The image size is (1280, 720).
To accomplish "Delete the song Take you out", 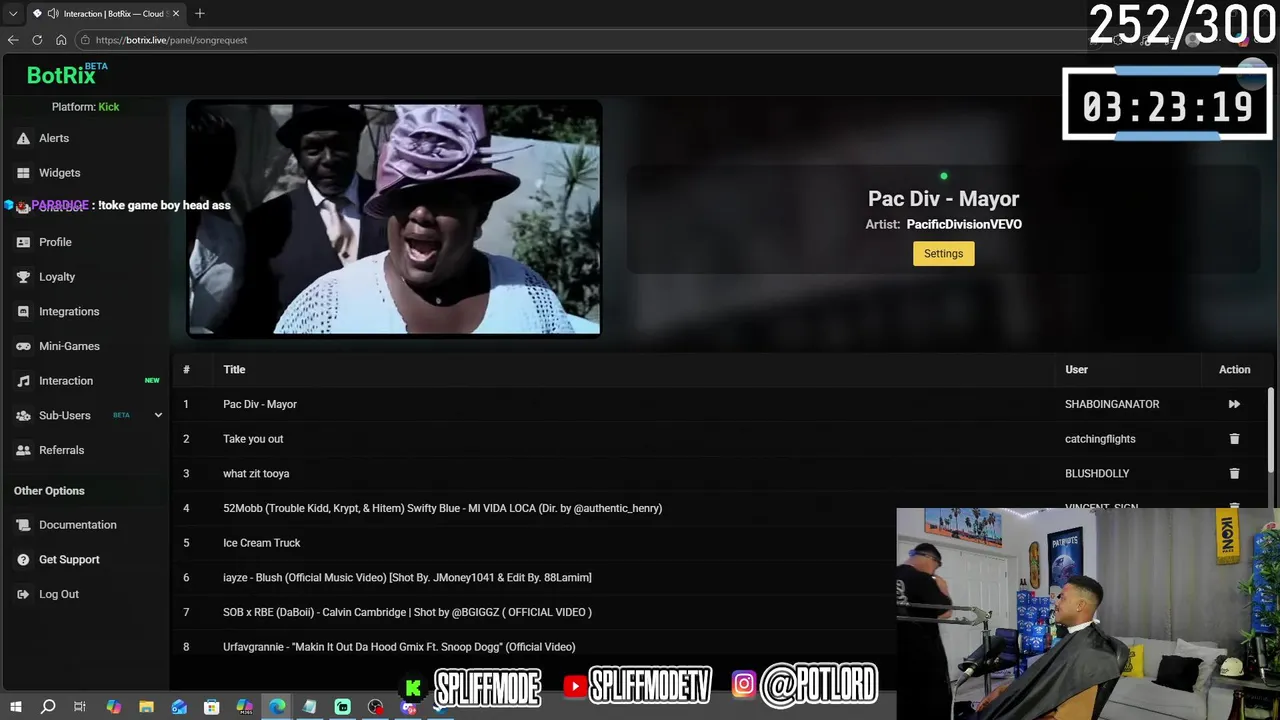I will tap(1234, 439).
